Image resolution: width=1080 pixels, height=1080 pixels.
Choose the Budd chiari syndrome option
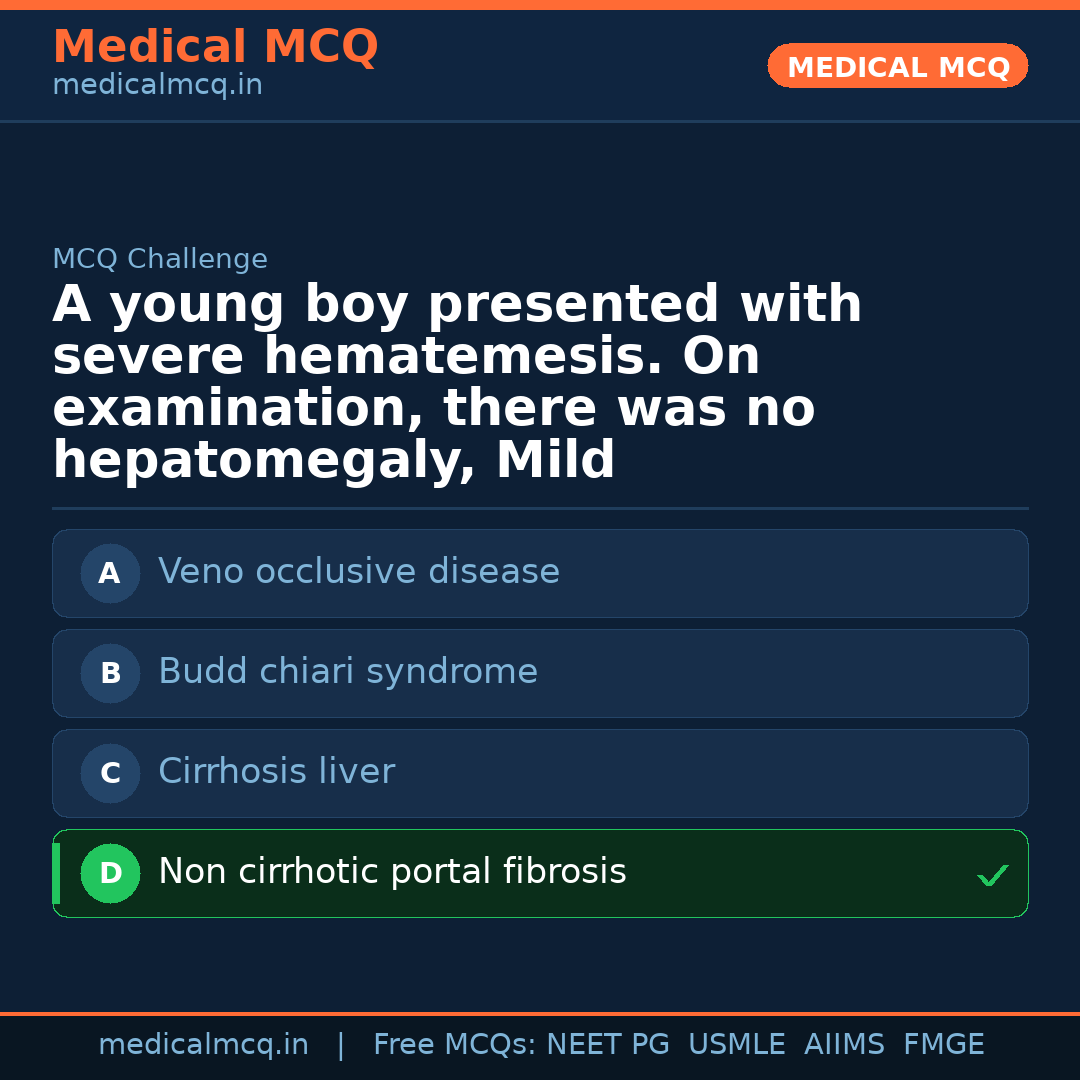pos(347,672)
